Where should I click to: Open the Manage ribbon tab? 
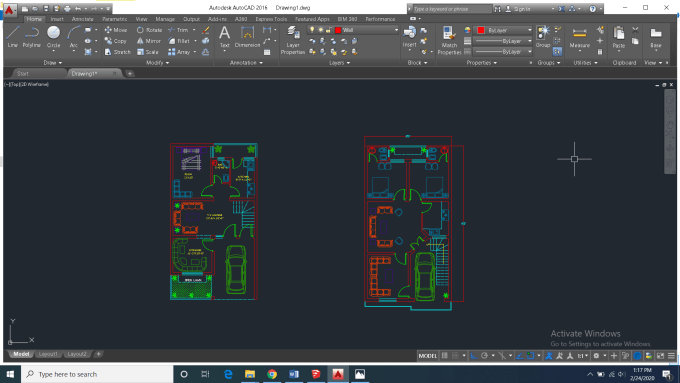165,19
